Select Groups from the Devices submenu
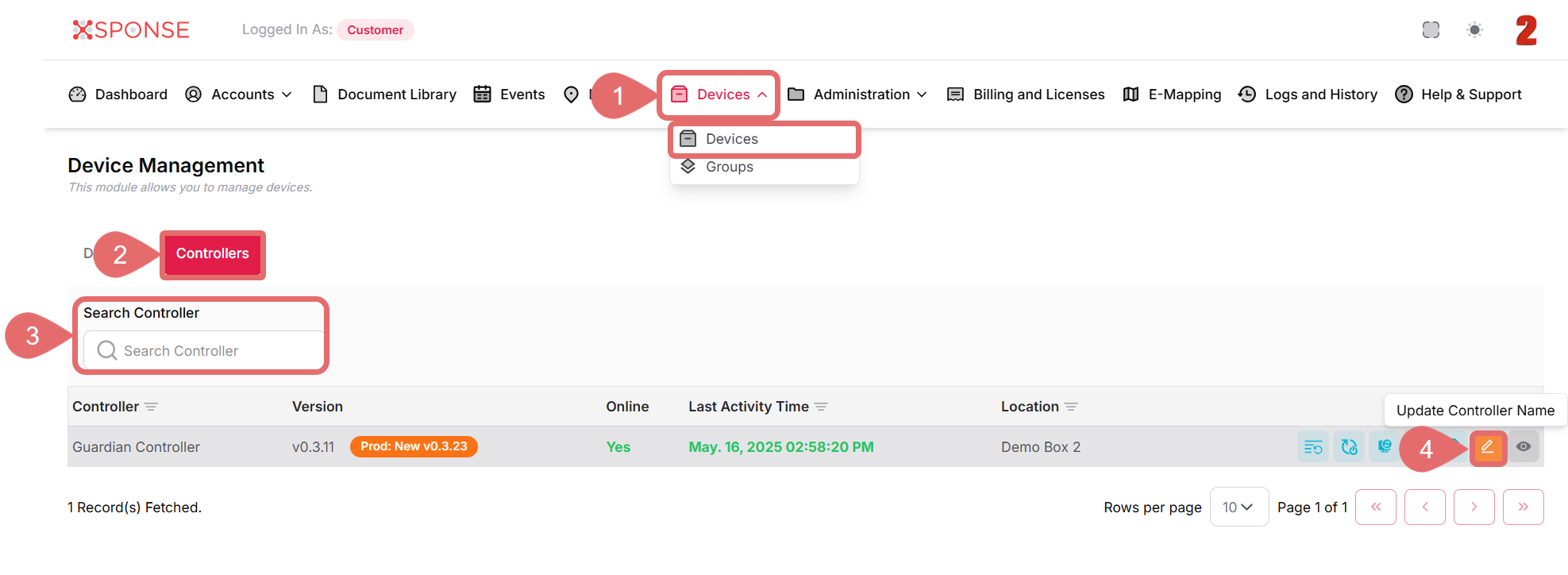 pyautogui.click(x=729, y=167)
